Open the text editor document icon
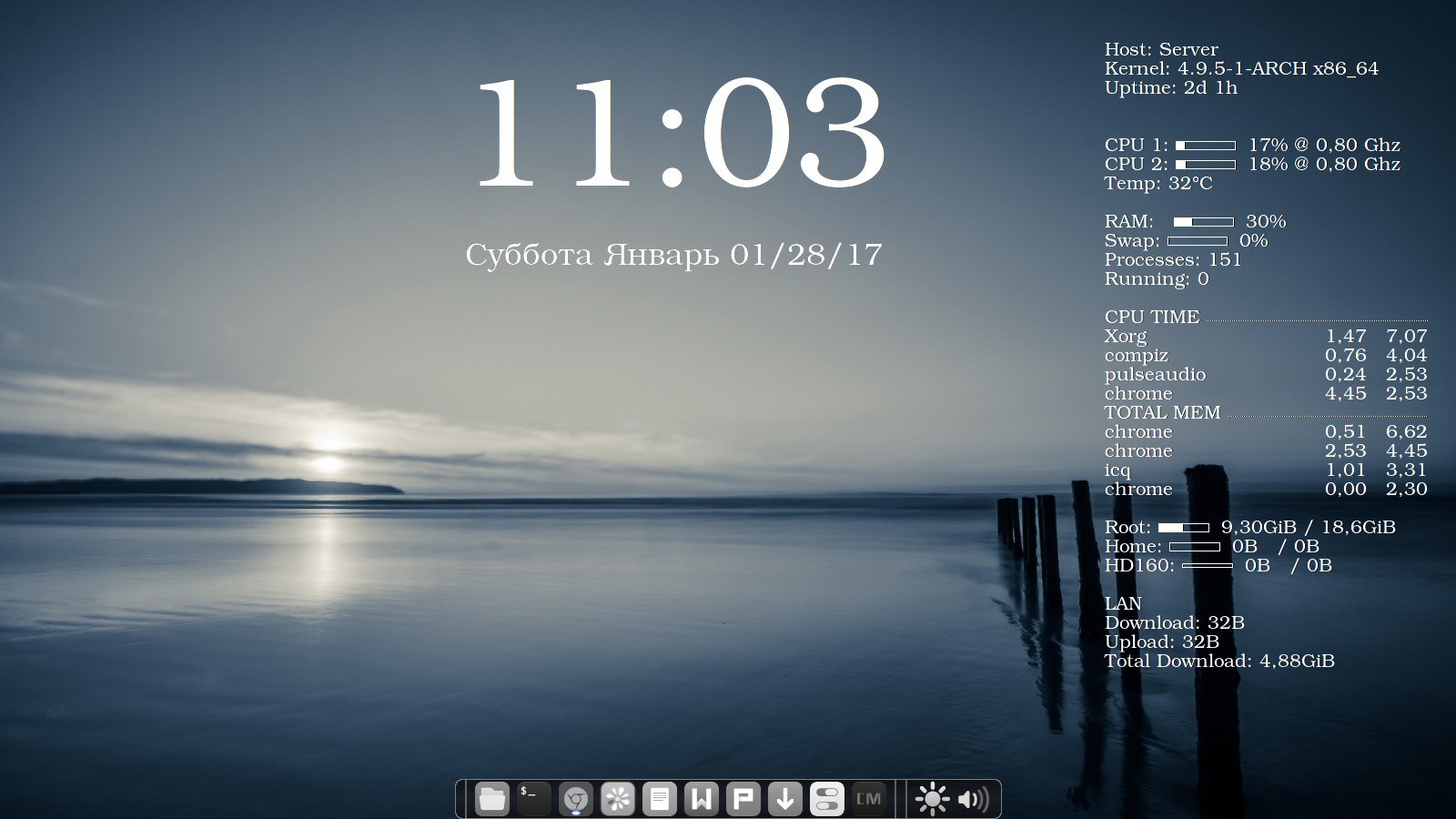Screen dimensions: 1456x819 click(660, 799)
